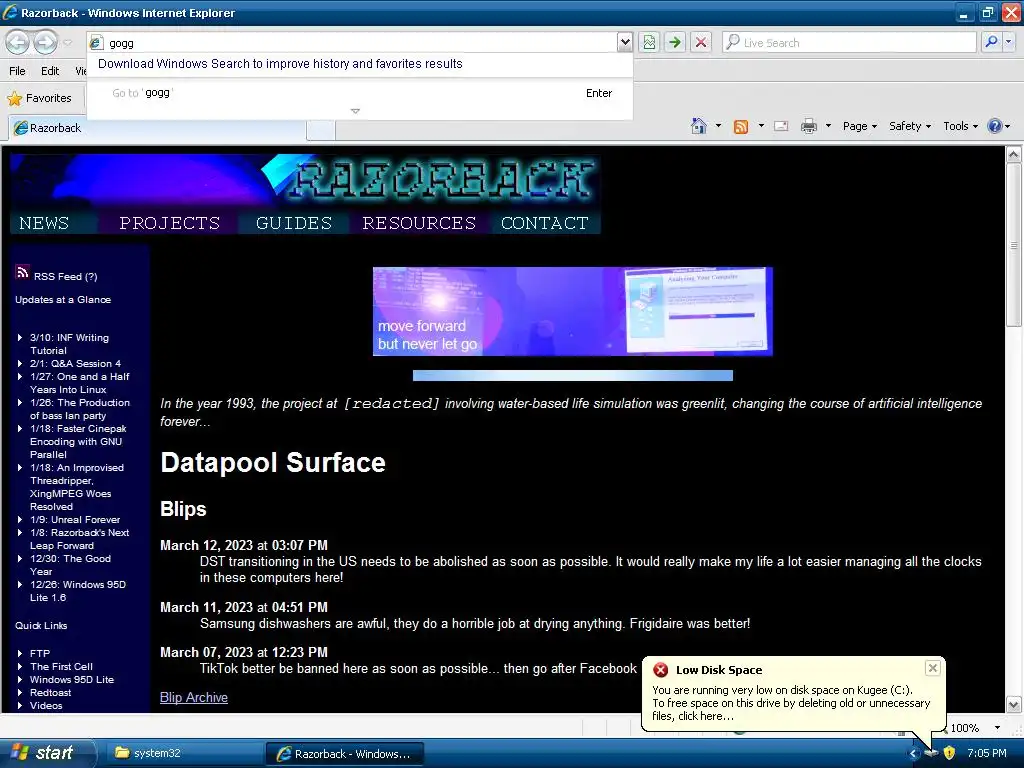The height and width of the screenshot is (768, 1024).
Task: Open the PROJECTS site navigation link
Action: [x=169, y=223]
